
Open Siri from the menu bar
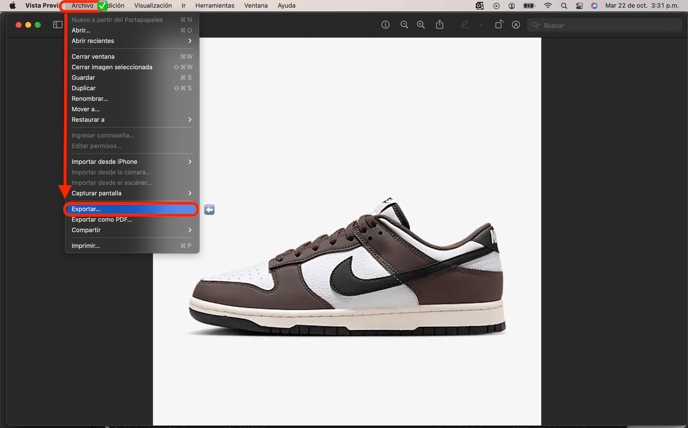pyautogui.click(x=594, y=6)
